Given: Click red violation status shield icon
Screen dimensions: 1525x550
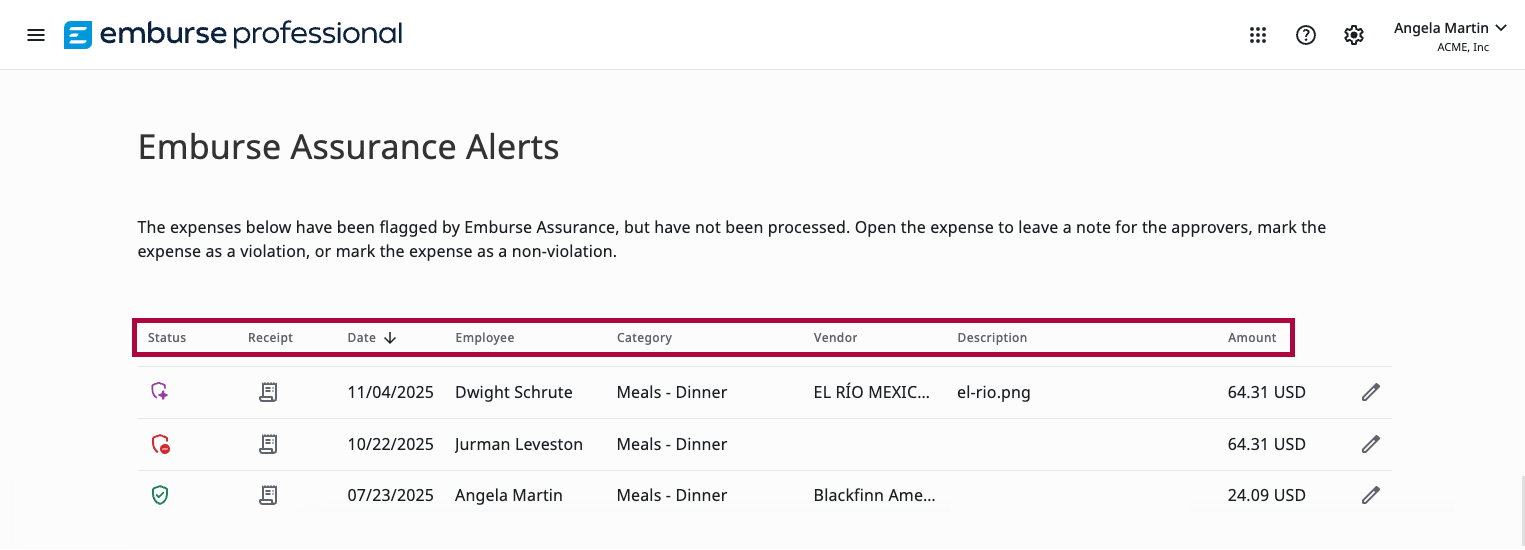Looking at the screenshot, I should coord(160,444).
